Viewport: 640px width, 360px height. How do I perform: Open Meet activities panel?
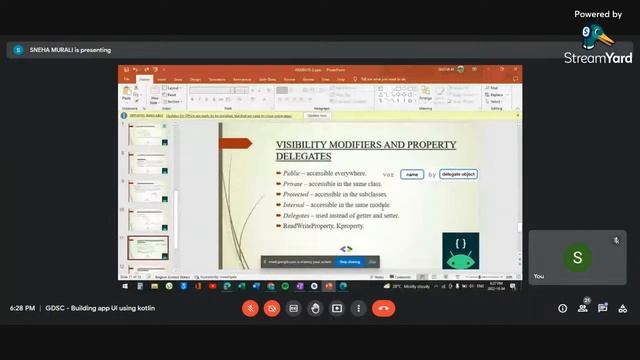(622, 309)
